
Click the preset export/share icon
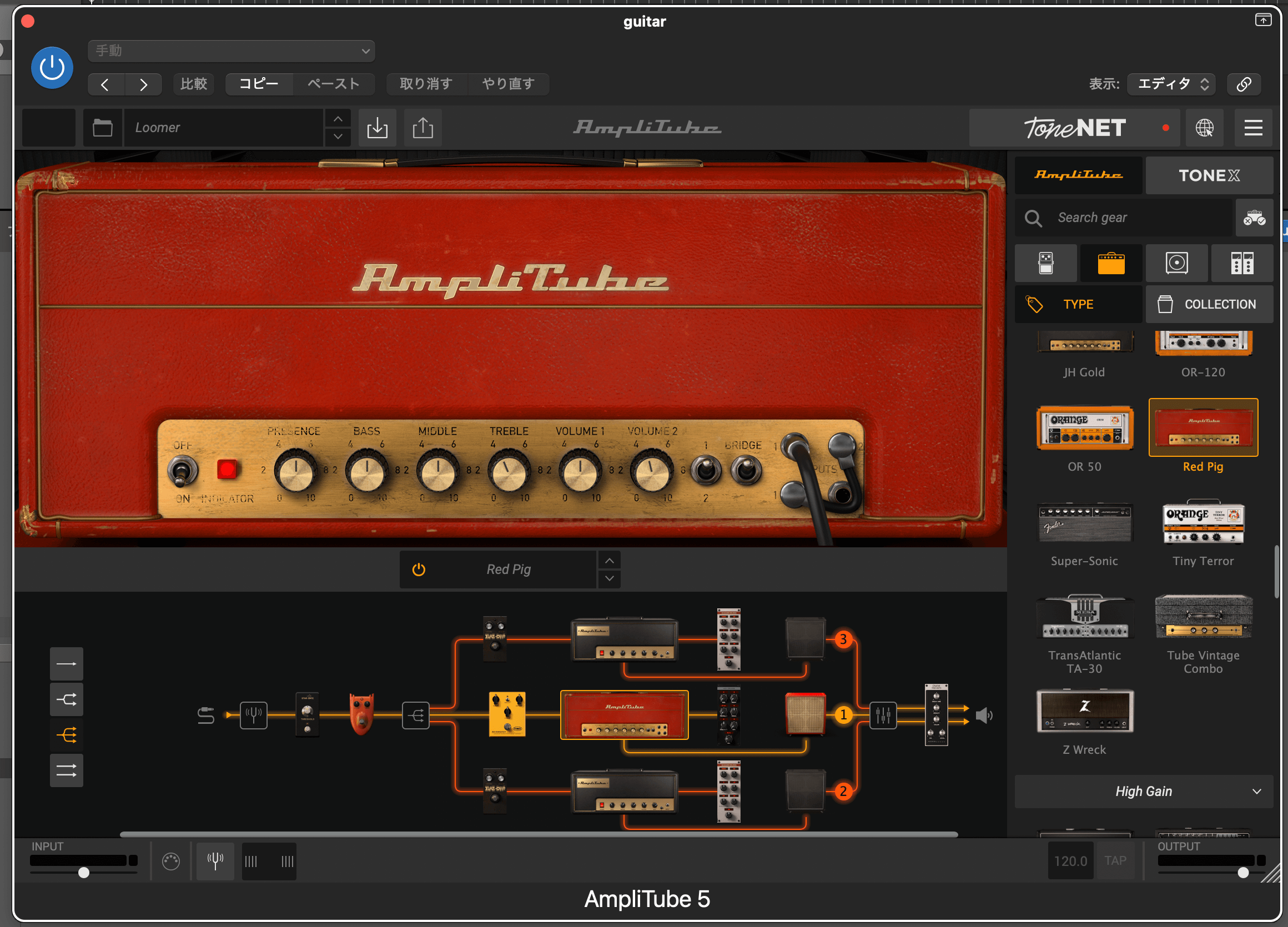(x=422, y=128)
